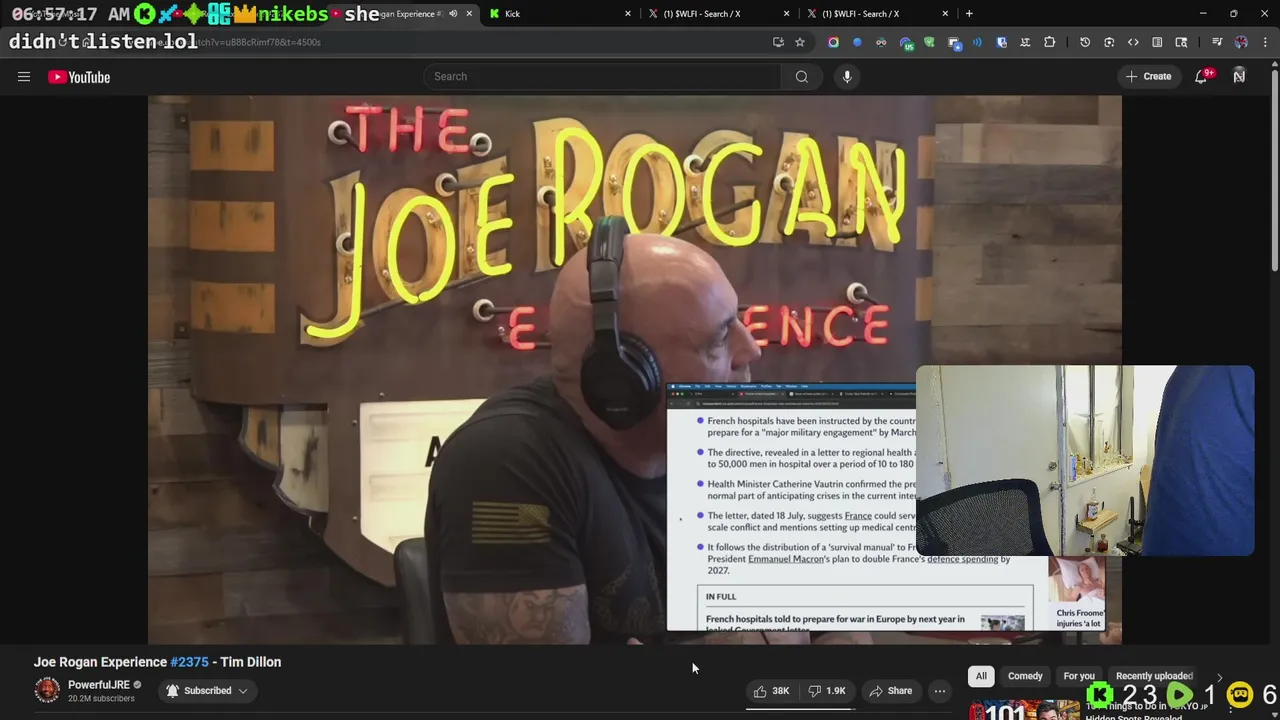Bookmark this page with the star icon

coord(800,42)
